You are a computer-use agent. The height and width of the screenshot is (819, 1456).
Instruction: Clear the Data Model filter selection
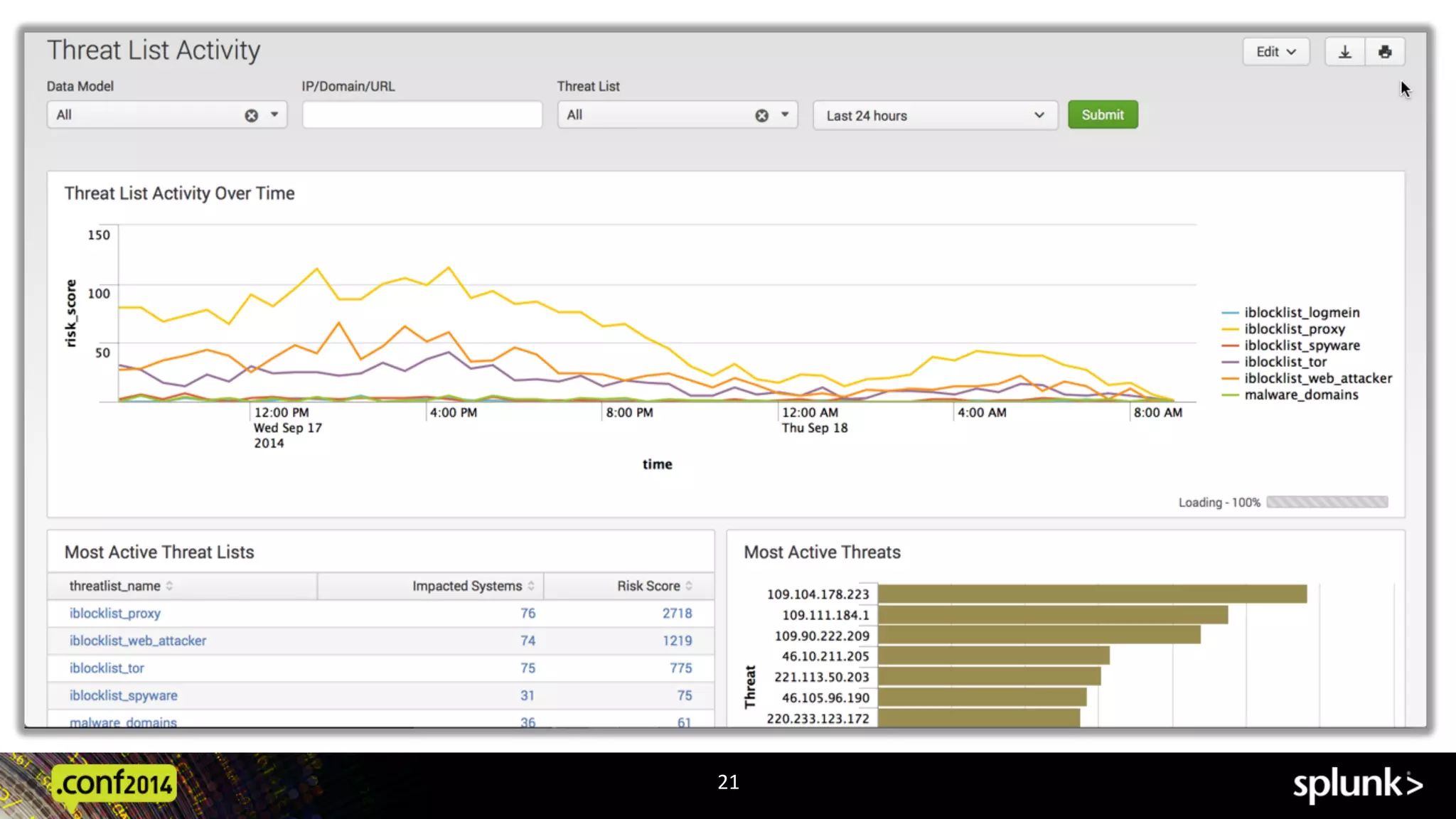point(252,115)
